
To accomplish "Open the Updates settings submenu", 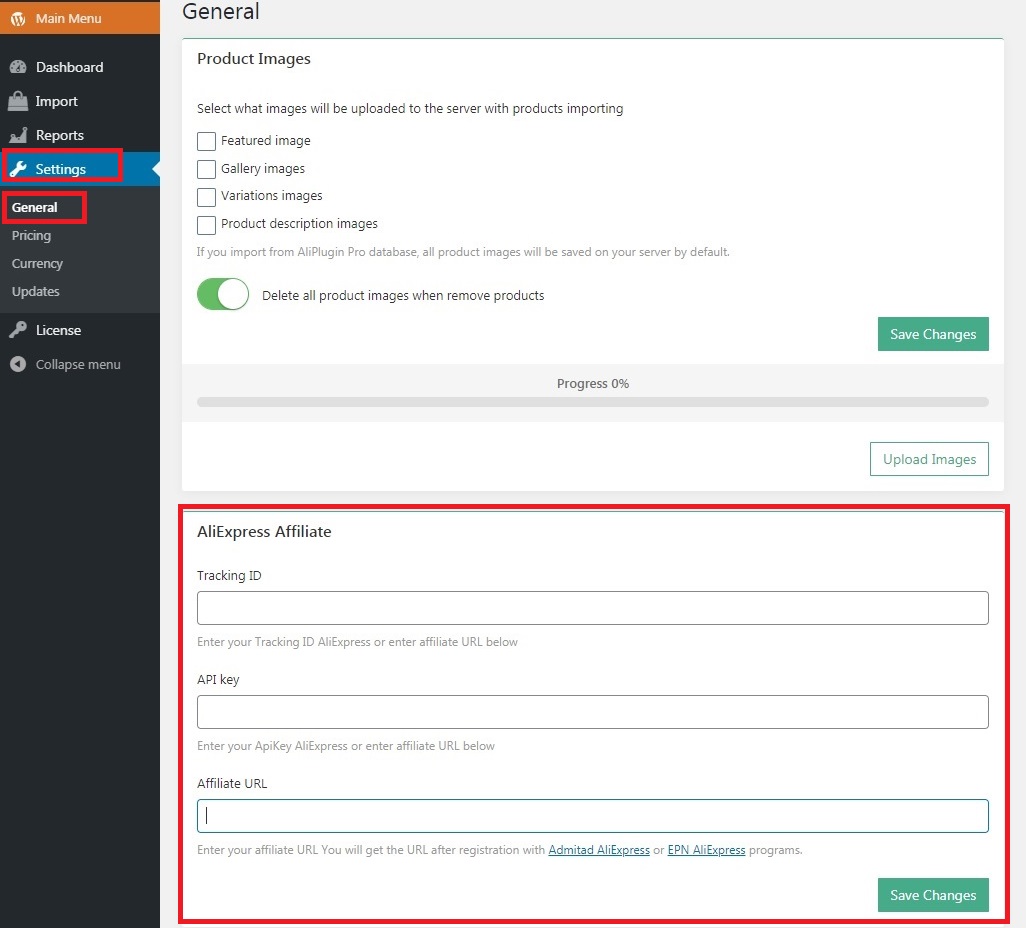I will click(35, 291).
